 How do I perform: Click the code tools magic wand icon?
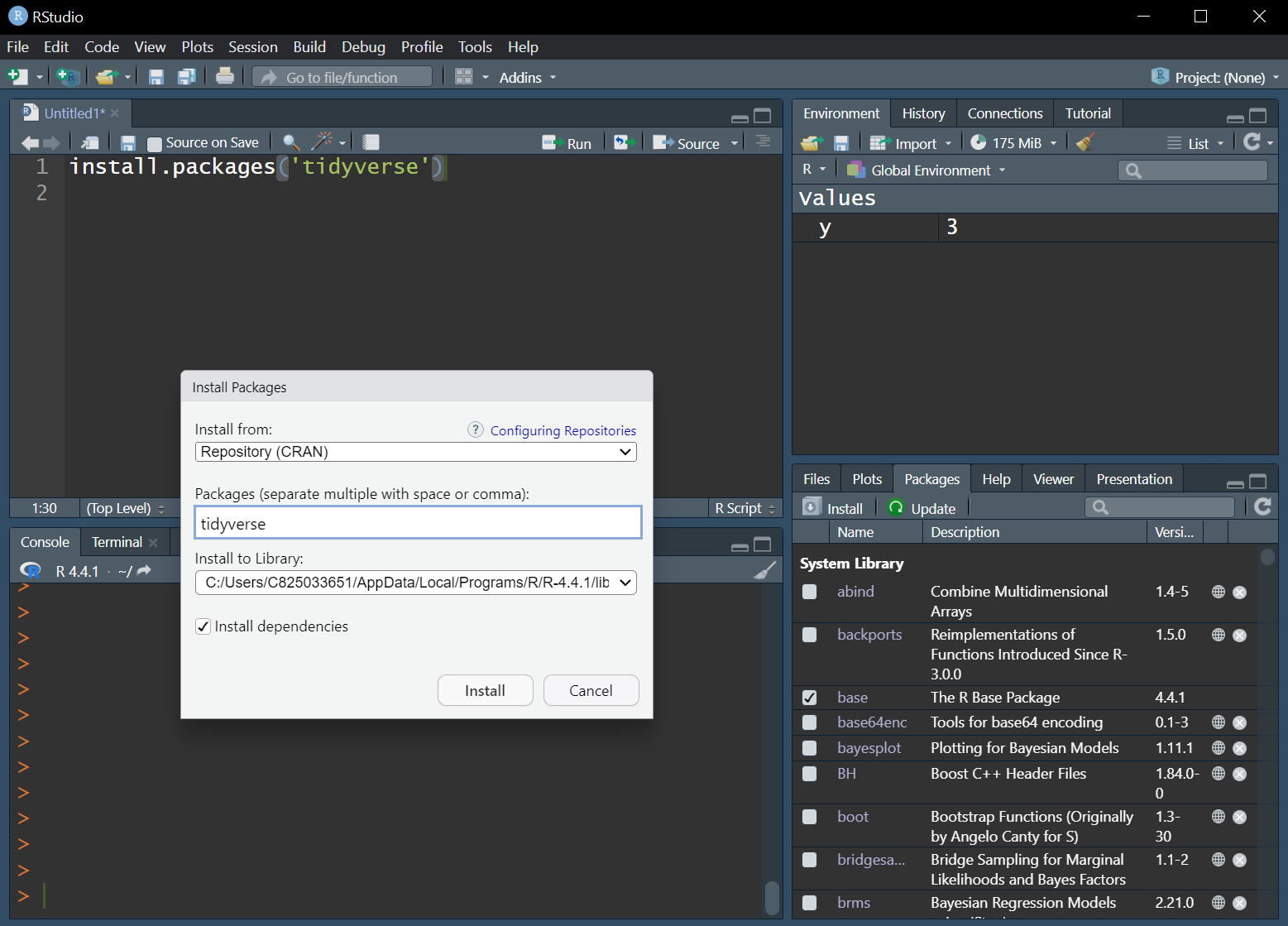pos(322,142)
